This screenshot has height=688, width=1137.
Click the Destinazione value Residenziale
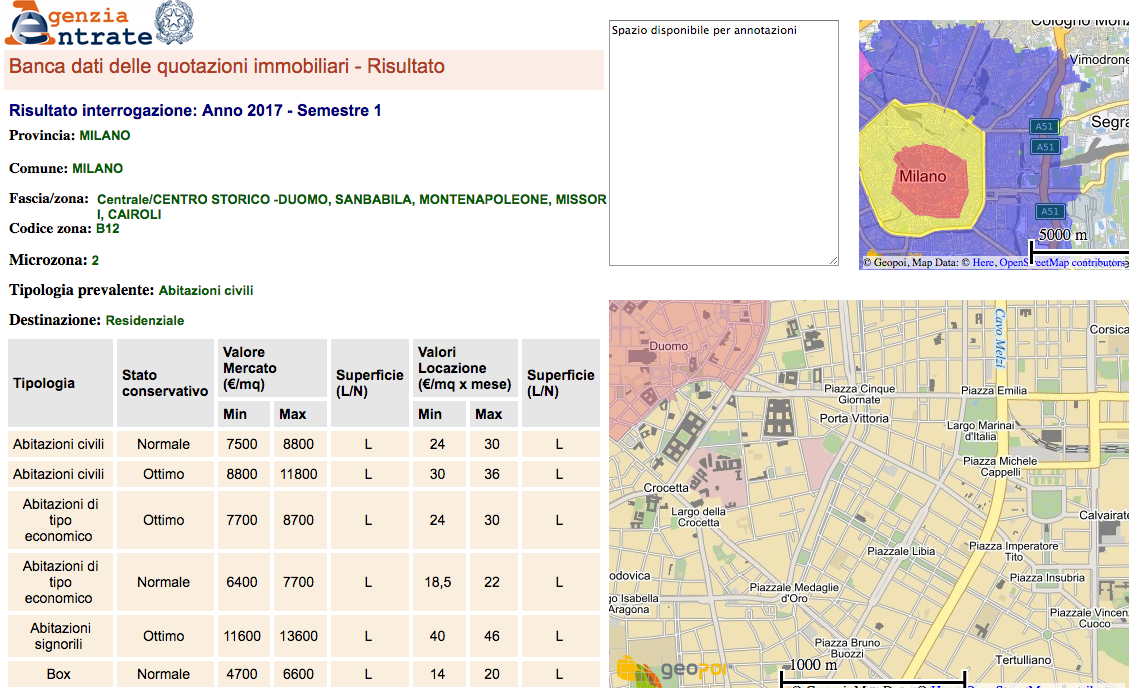click(x=145, y=320)
